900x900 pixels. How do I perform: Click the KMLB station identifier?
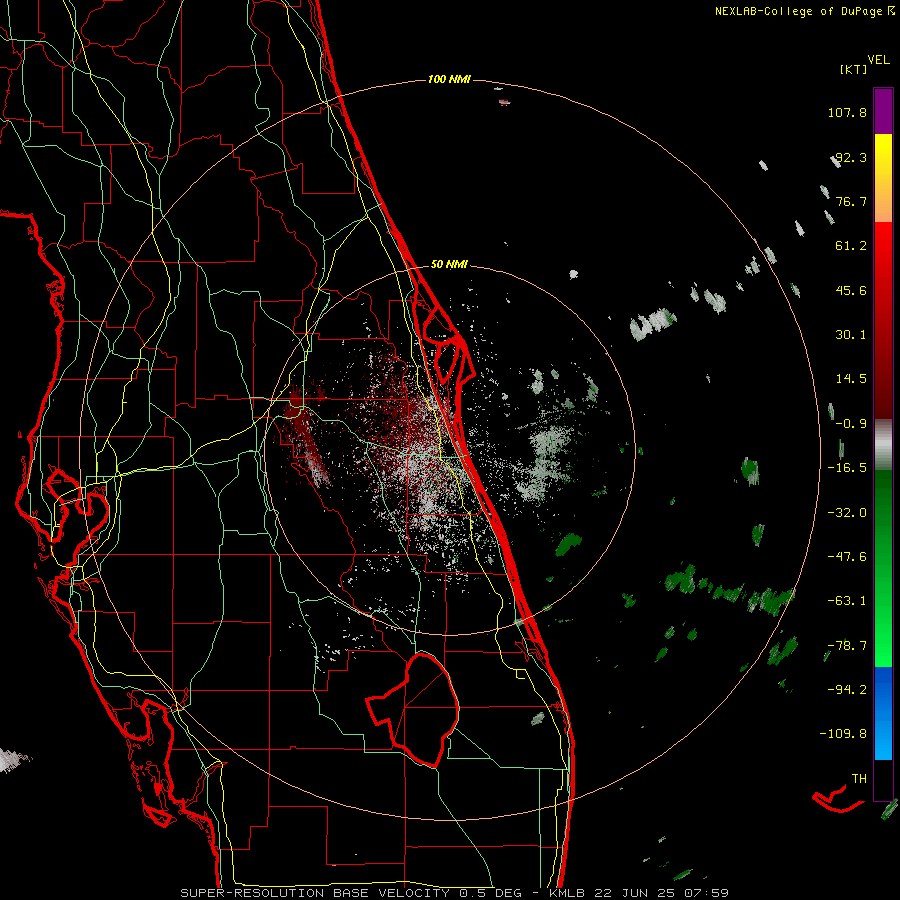click(565, 893)
